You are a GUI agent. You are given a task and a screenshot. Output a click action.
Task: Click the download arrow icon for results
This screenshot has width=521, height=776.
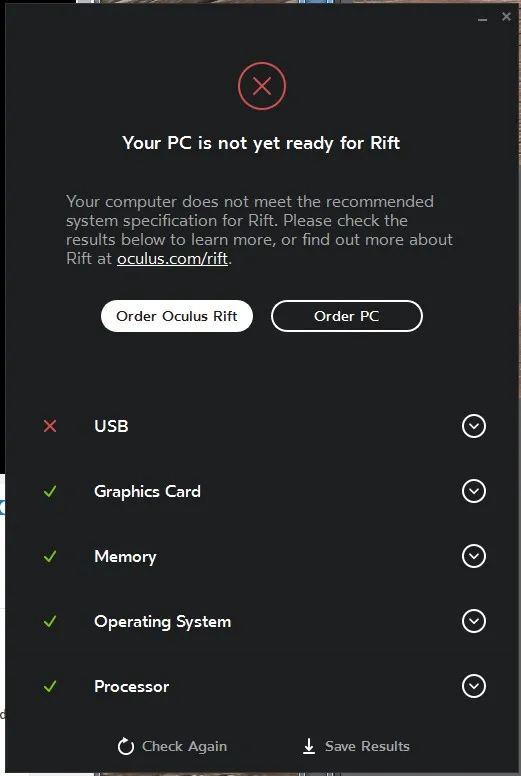coord(309,746)
